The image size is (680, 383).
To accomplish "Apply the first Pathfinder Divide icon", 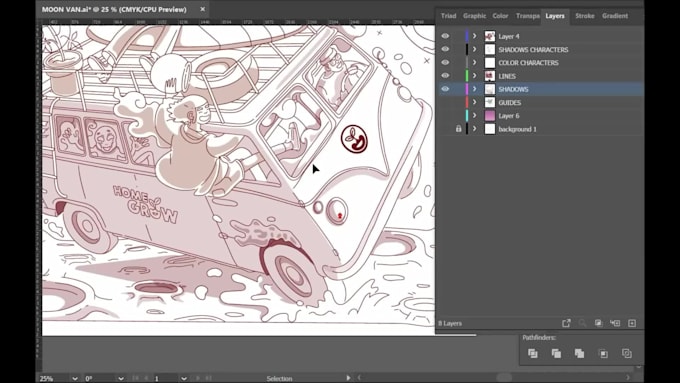I will click(x=533, y=354).
